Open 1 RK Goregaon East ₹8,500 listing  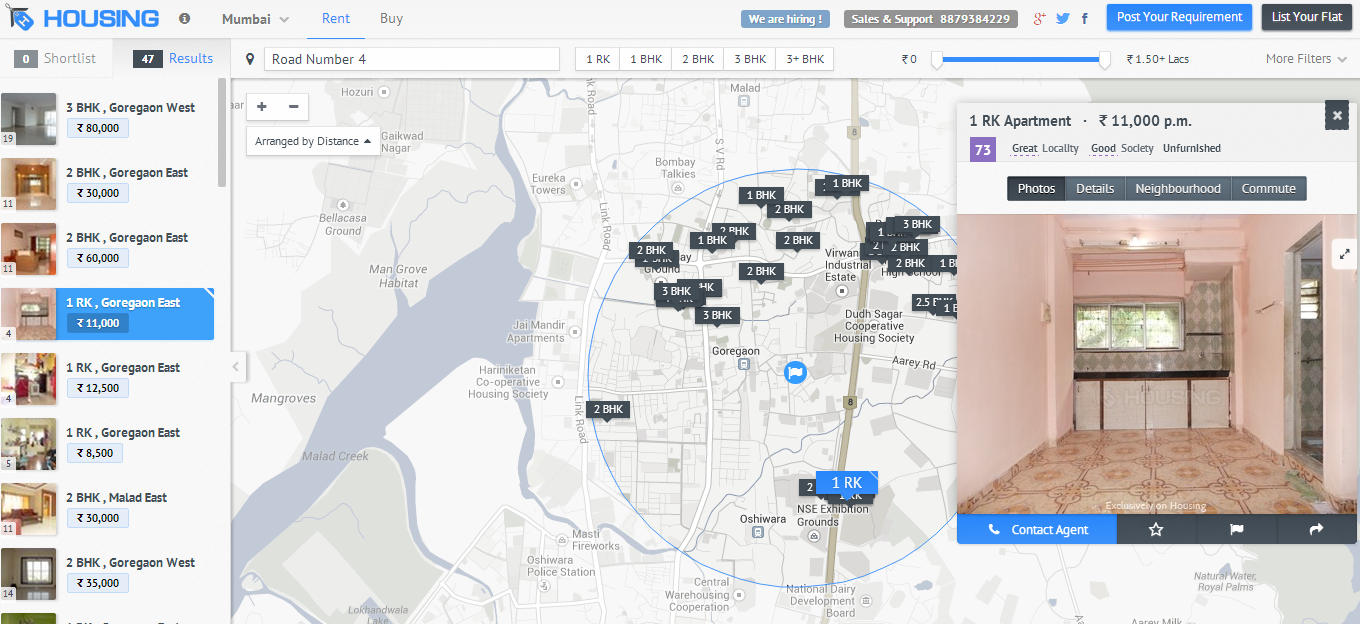[107, 444]
